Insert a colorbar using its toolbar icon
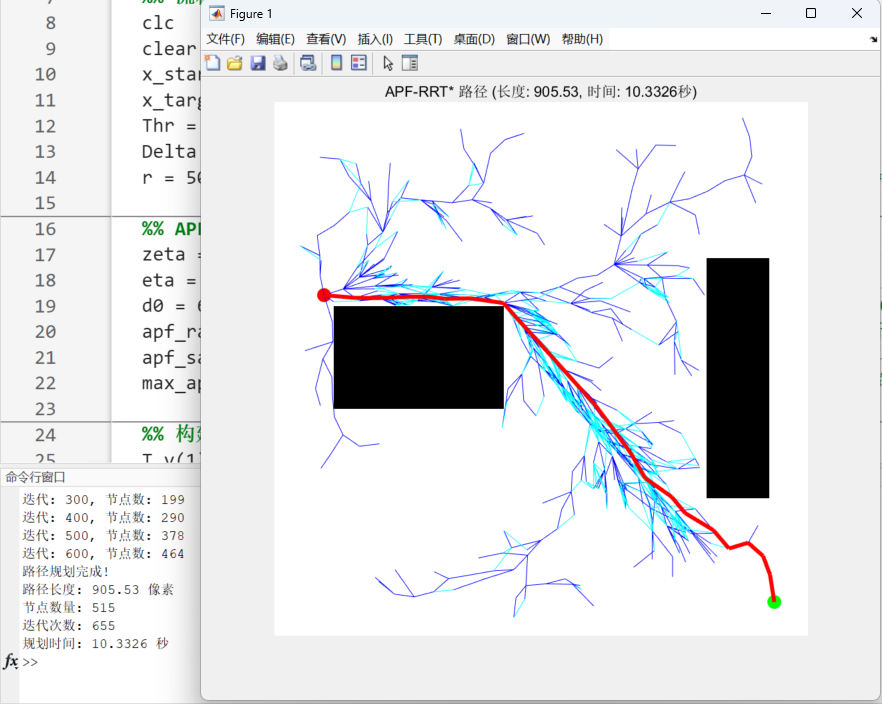The width and height of the screenshot is (882, 704). pos(336,62)
